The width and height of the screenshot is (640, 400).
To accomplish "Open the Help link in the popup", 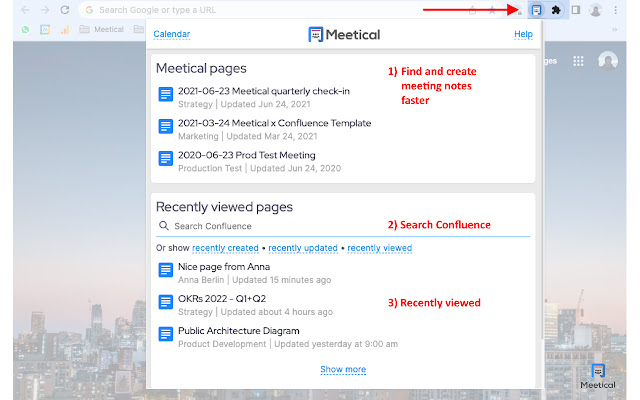I will [523, 34].
